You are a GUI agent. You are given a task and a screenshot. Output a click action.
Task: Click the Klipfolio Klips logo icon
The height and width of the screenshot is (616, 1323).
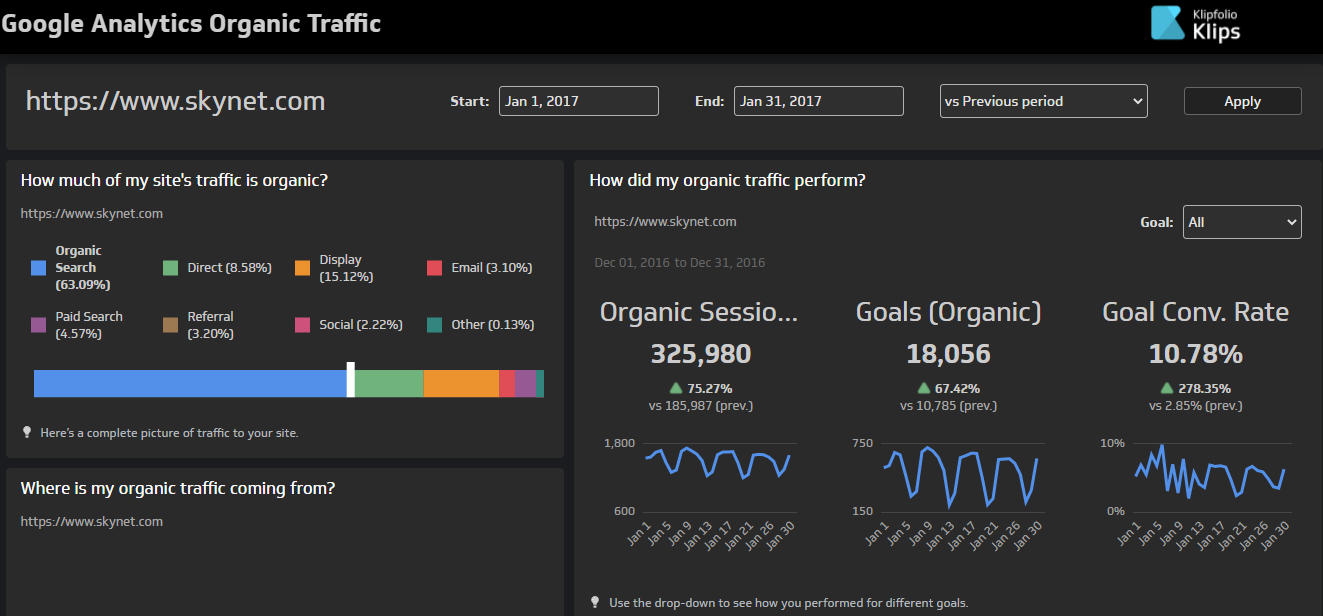click(x=1167, y=23)
